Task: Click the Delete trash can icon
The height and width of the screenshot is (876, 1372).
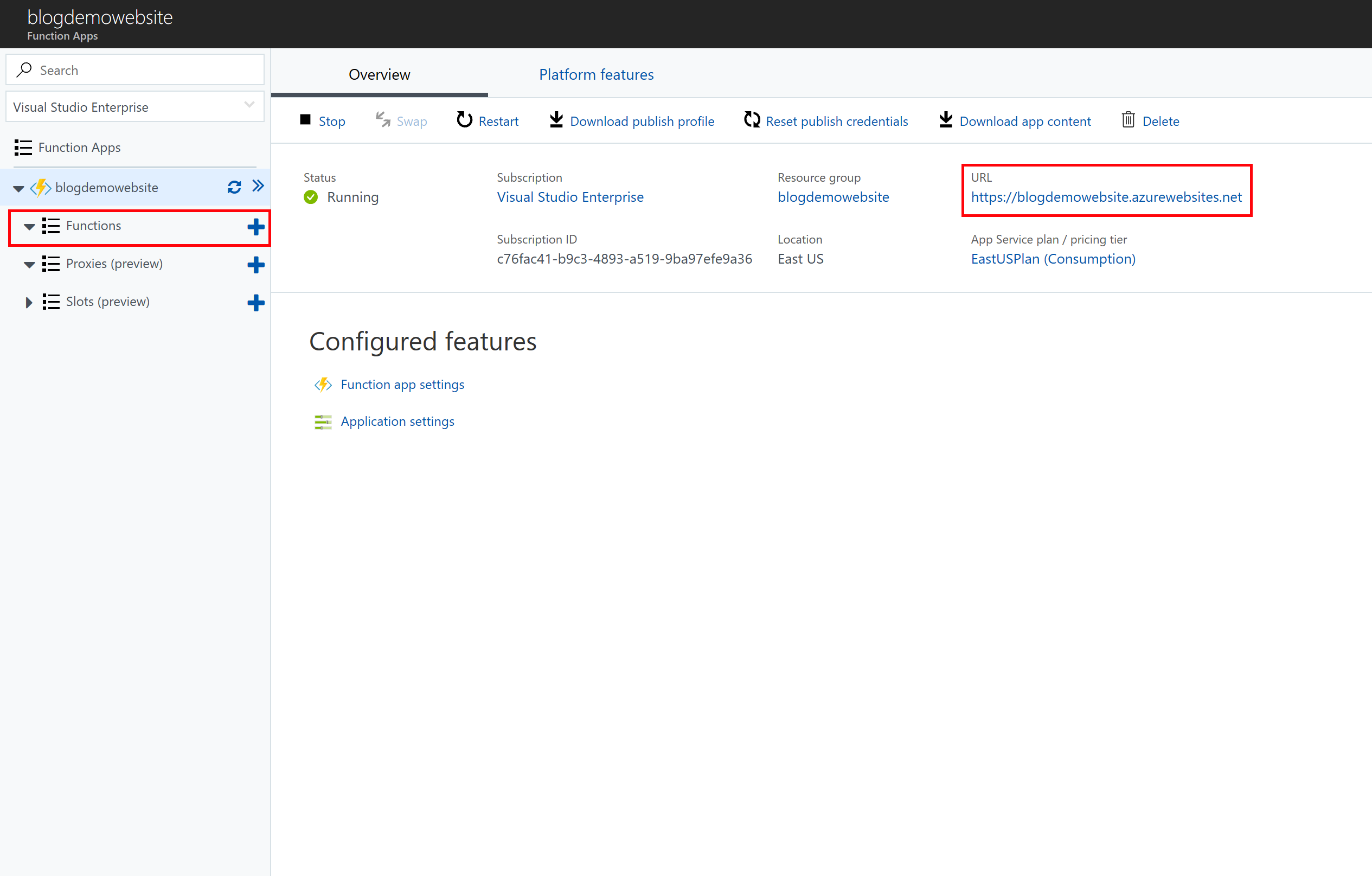Action: (1128, 120)
